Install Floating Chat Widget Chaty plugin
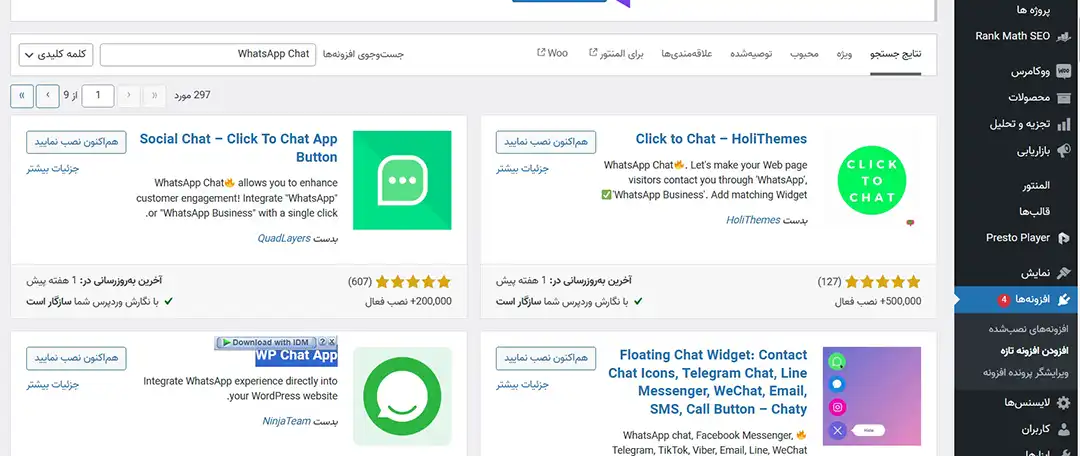This screenshot has width=1080, height=456. pos(546,358)
